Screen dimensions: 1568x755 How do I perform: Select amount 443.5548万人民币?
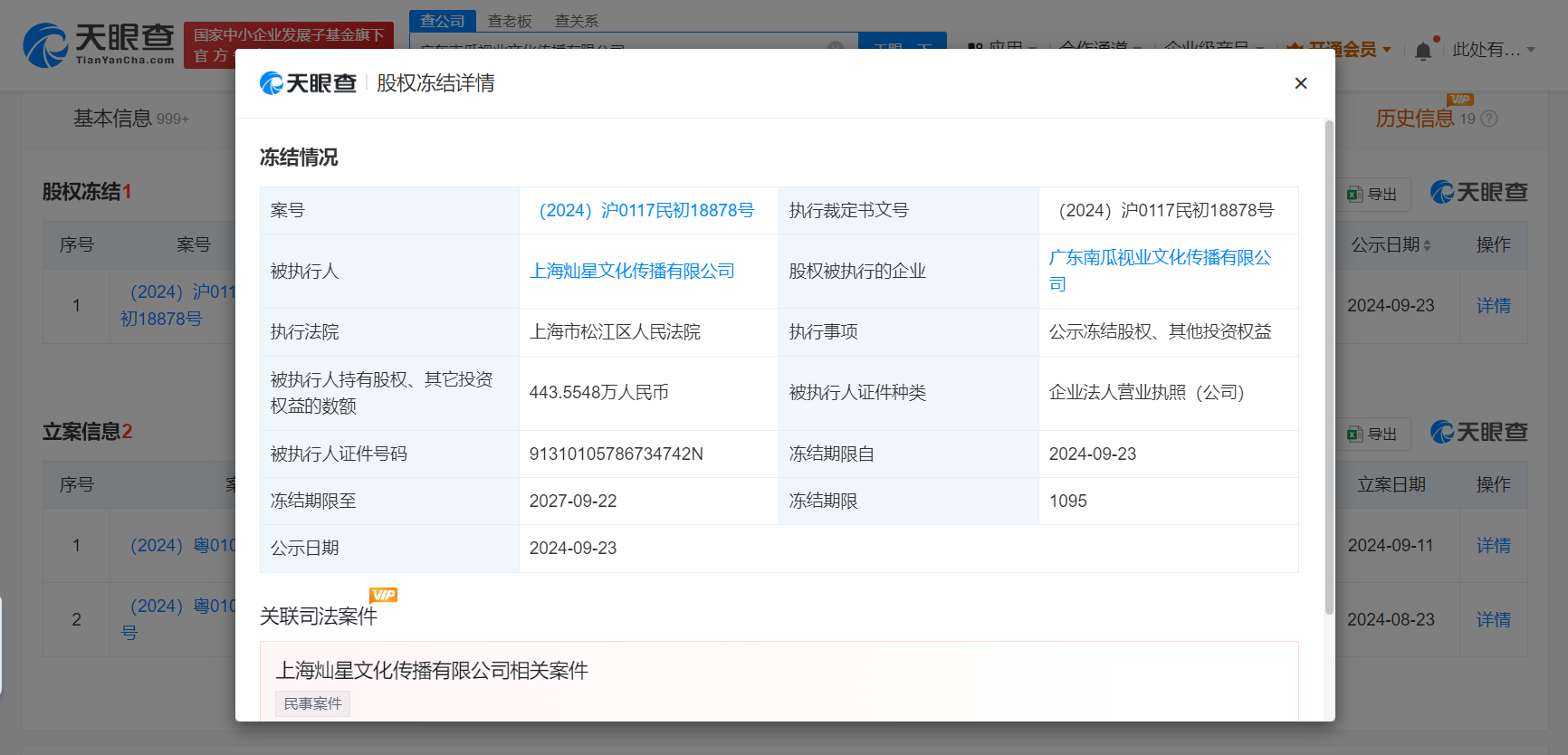point(598,393)
